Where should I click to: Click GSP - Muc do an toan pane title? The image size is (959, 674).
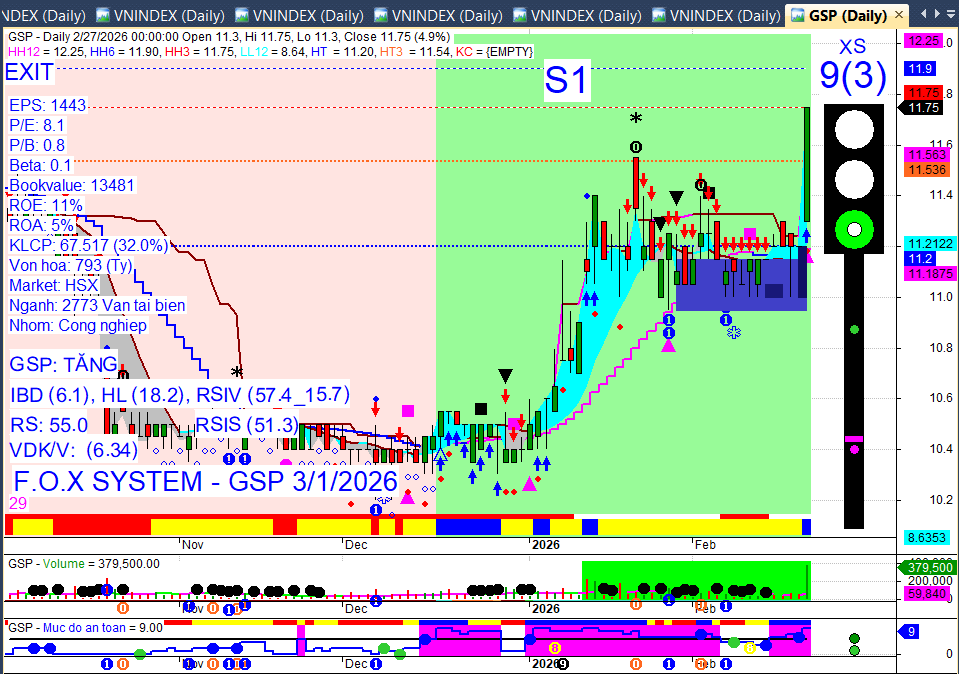pyautogui.click(x=86, y=628)
